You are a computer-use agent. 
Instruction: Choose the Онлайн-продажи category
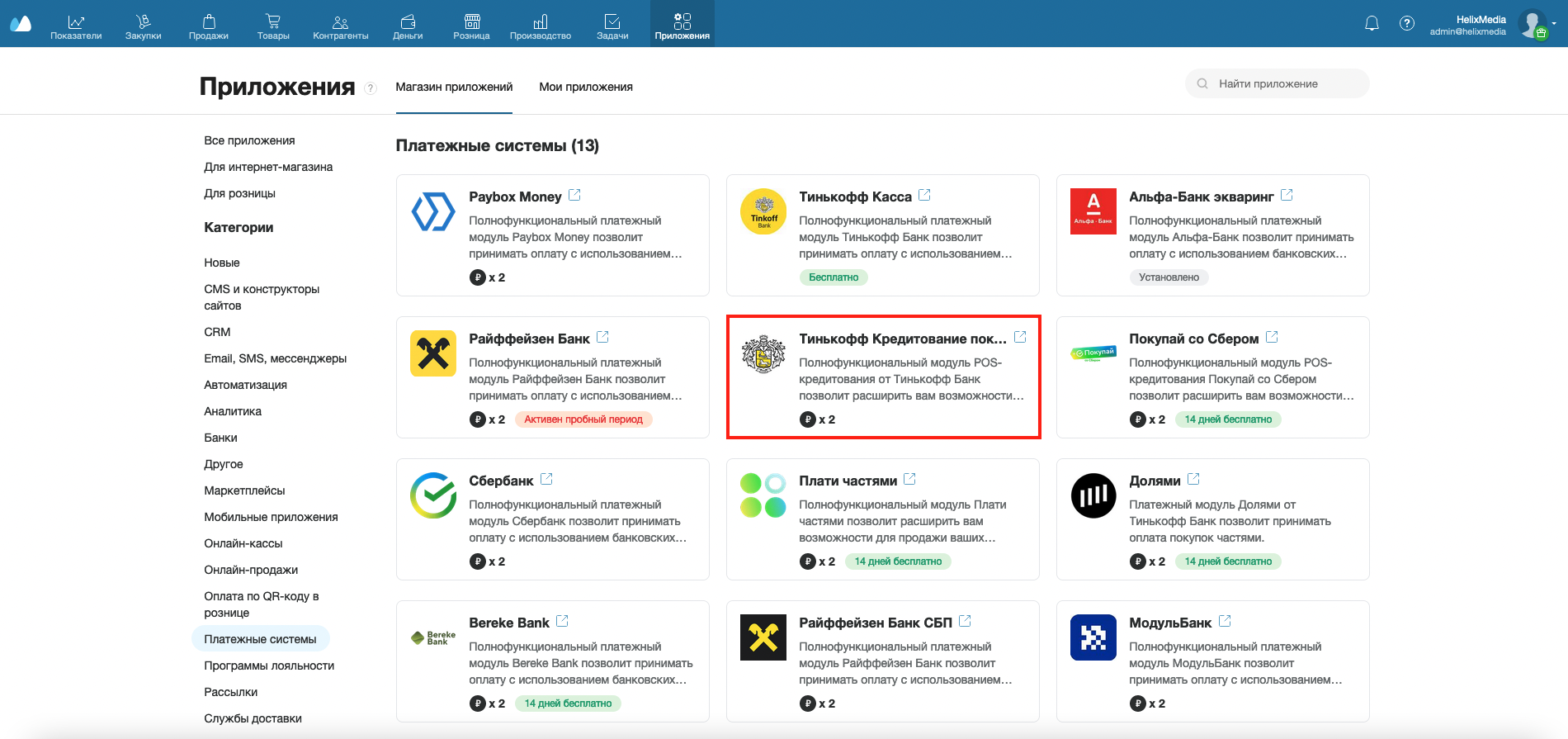[251, 570]
